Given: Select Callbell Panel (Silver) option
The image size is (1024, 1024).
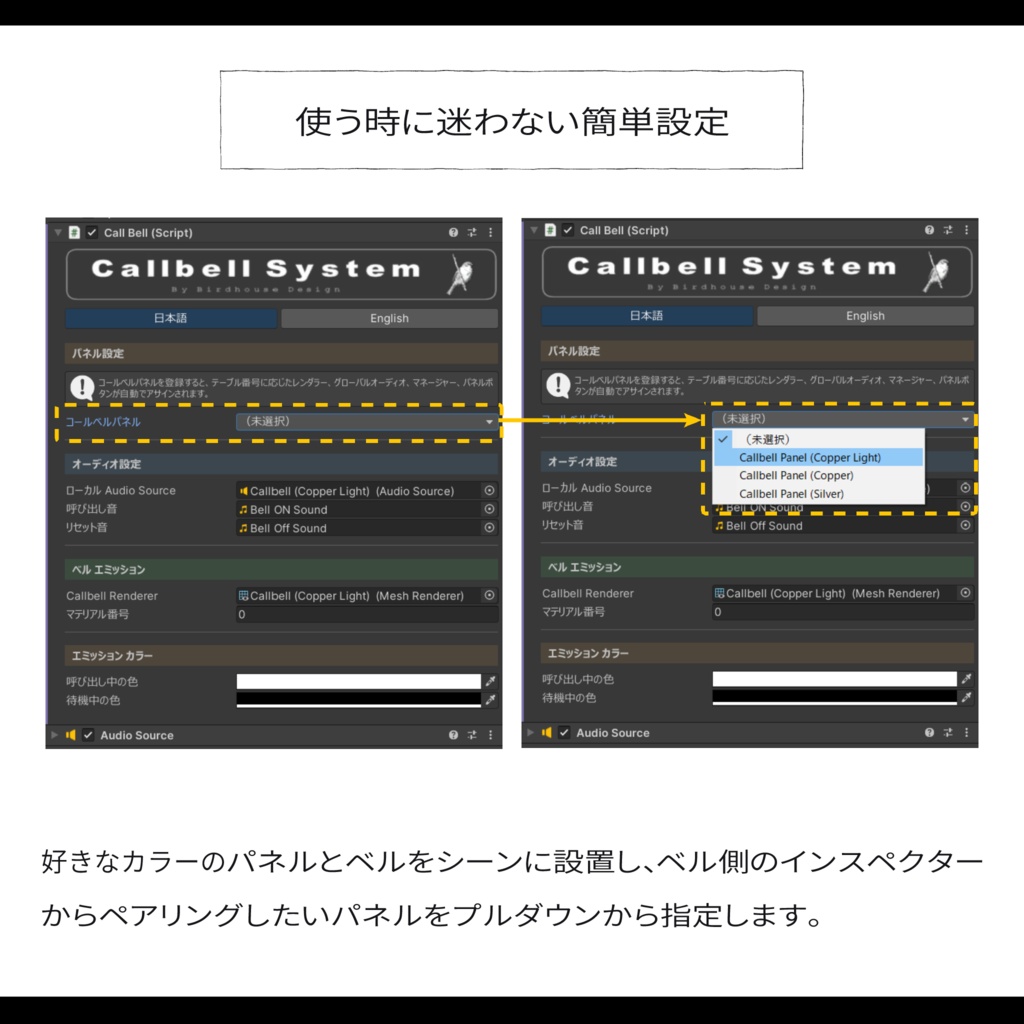Looking at the screenshot, I should coord(819,494).
